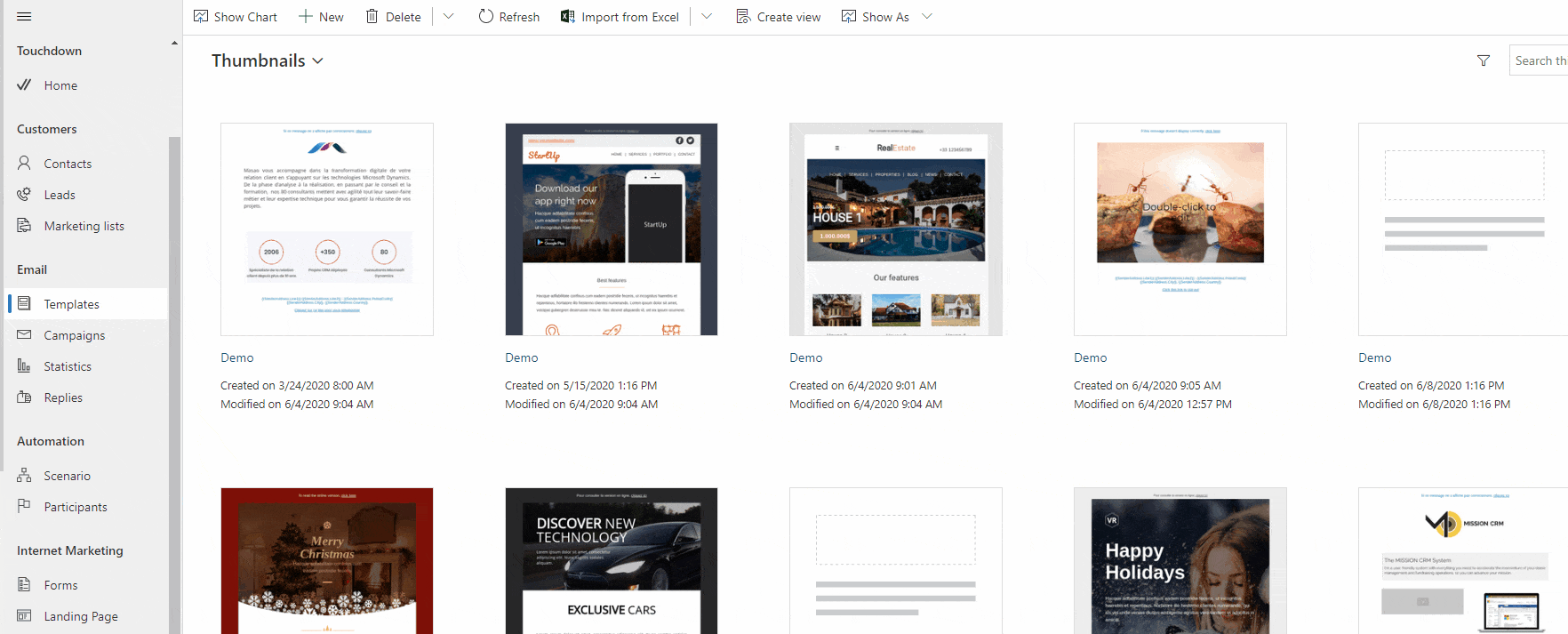This screenshot has height=634, width=1568.
Task: Click the Delete trash icon
Action: 372,17
